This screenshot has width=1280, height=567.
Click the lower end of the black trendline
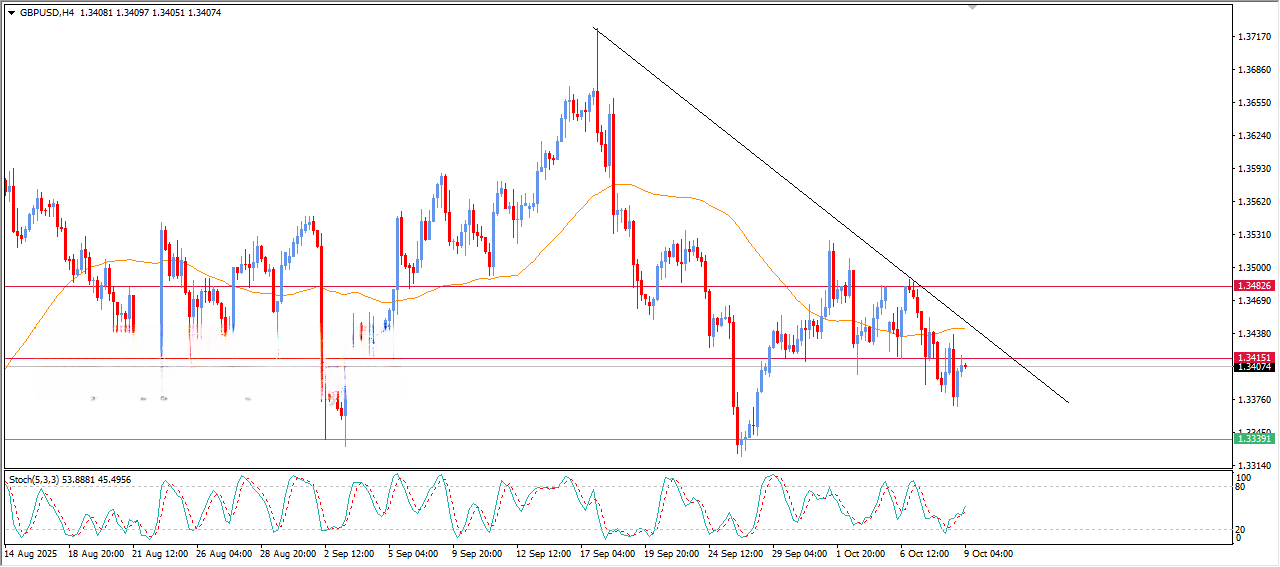point(1068,402)
